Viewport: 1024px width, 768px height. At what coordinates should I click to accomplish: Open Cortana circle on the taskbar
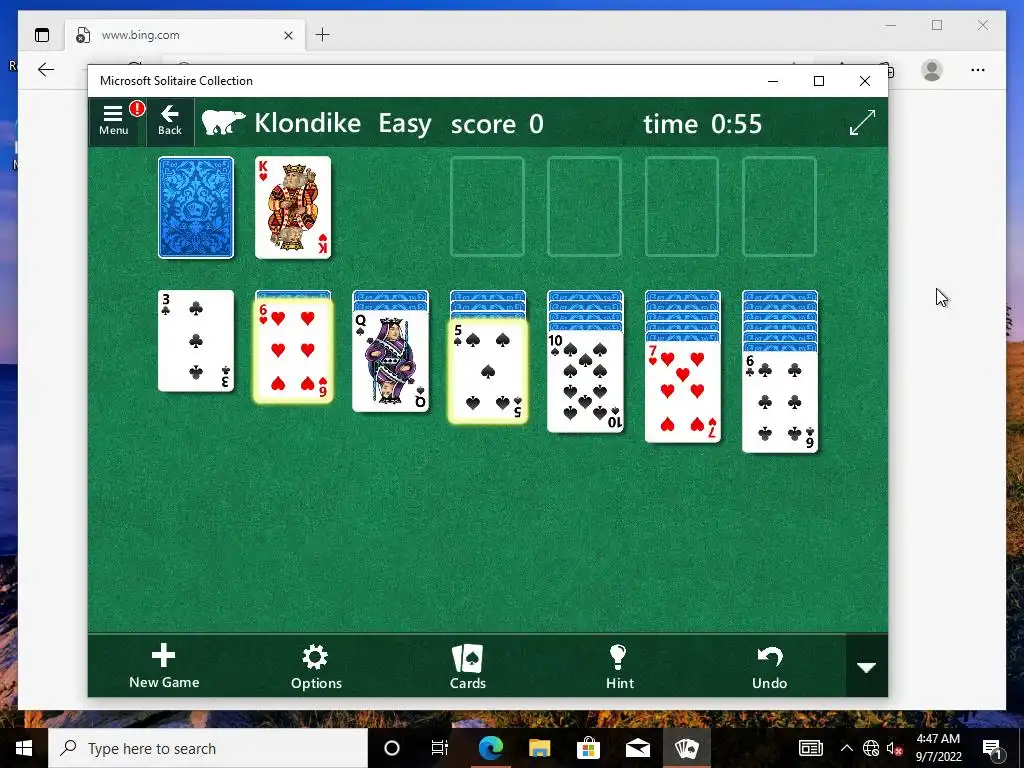click(392, 748)
